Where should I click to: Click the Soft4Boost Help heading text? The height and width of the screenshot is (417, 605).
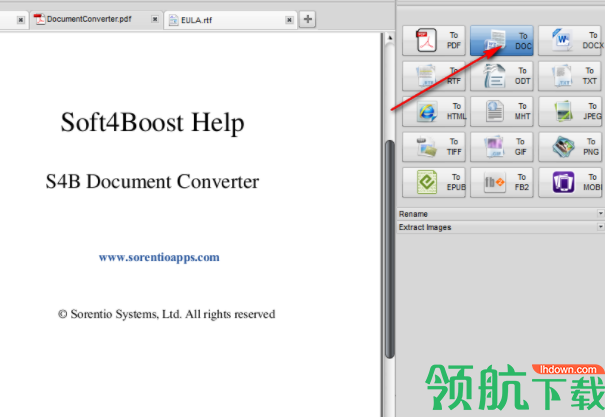click(152, 122)
